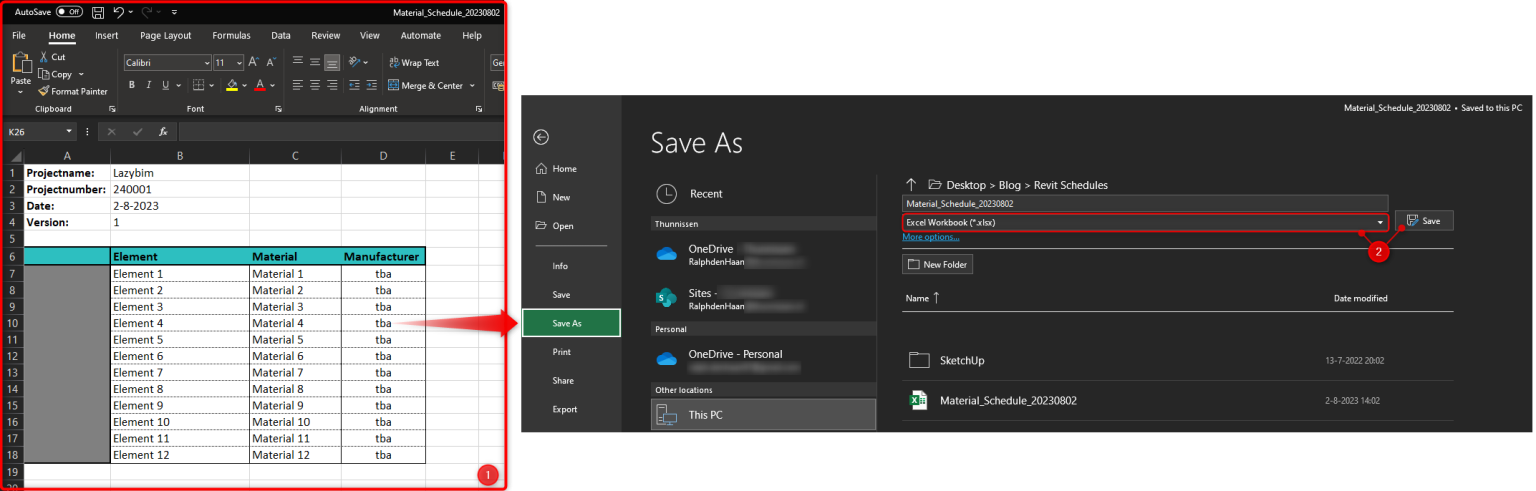Click the Undo arrow icon
Screen dimensions: 1536x491
coord(118,12)
